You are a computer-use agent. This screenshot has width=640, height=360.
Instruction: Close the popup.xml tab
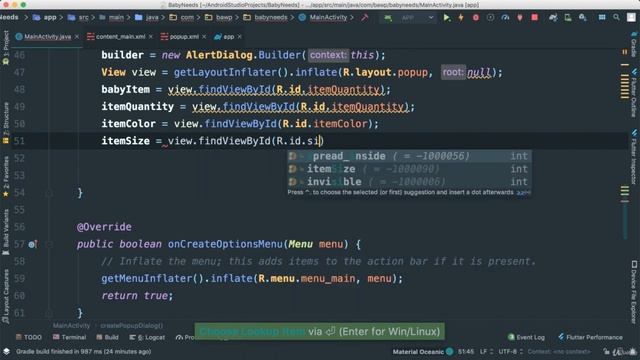tap(204, 37)
